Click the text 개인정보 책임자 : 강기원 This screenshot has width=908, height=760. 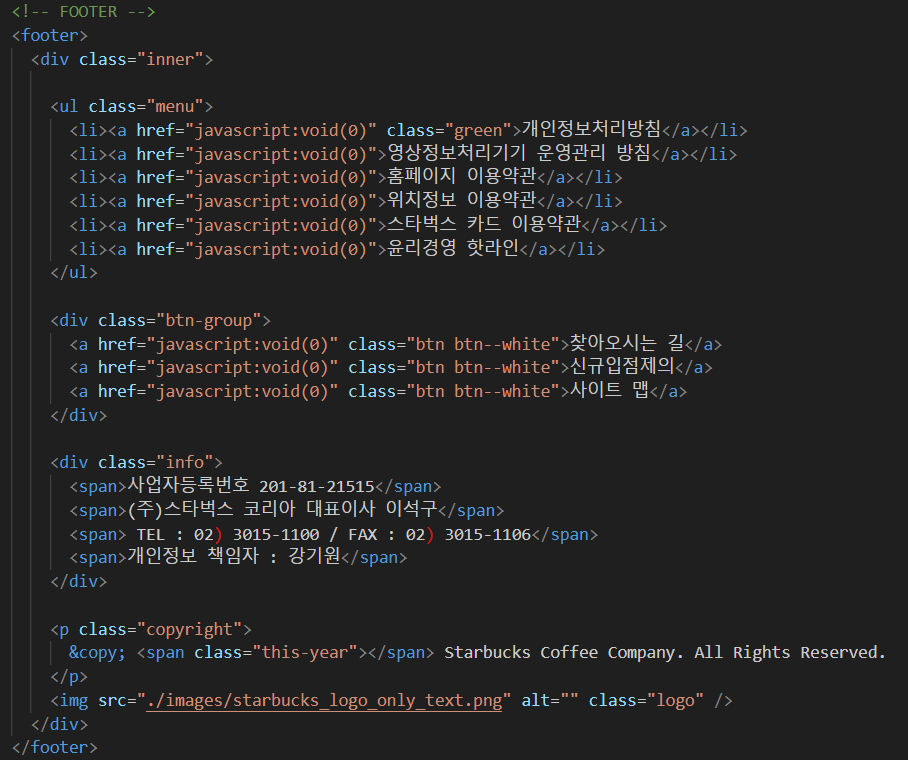tap(233, 557)
